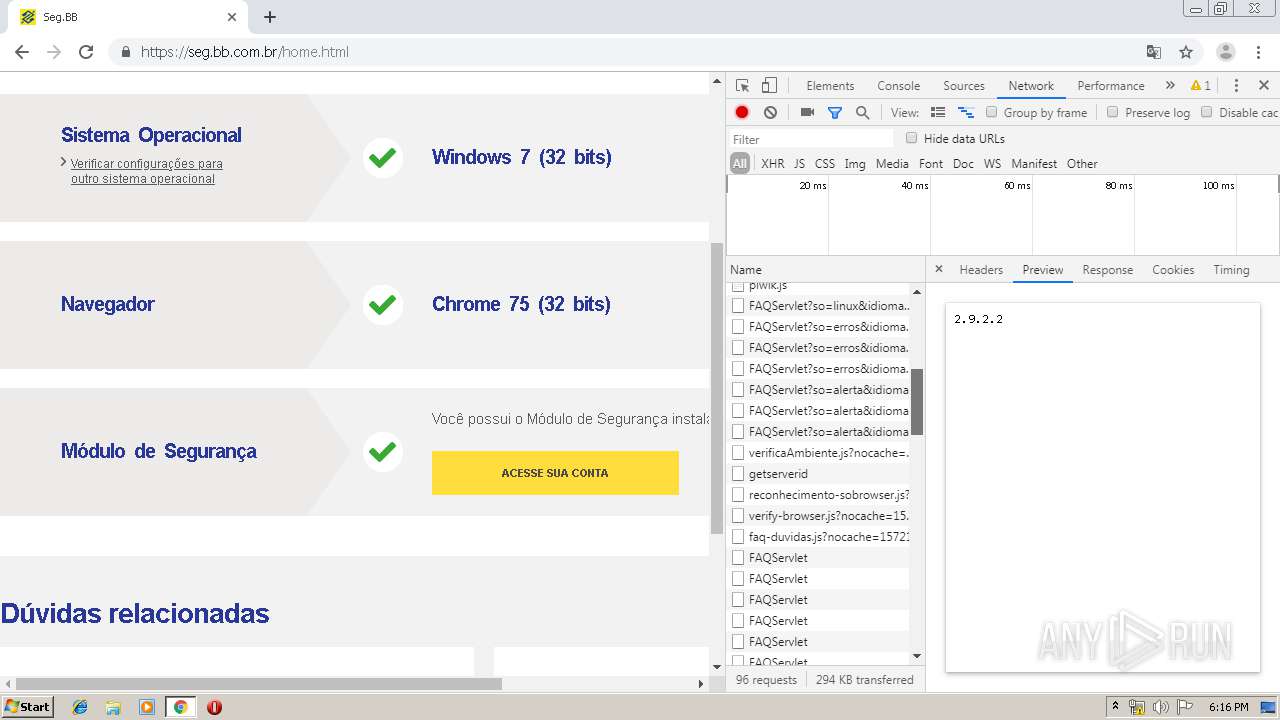Activate the inspect element picker icon

click(742, 86)
